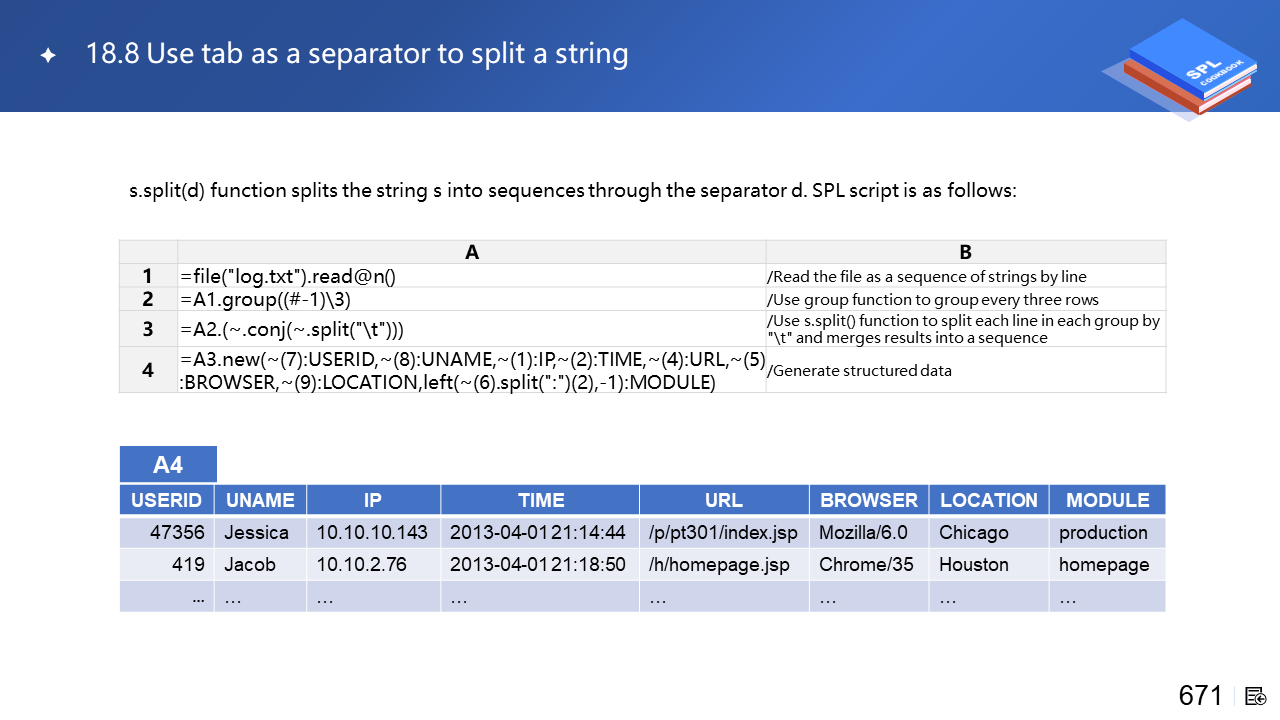Click the star bullet before the title

[x=48, y=56]
